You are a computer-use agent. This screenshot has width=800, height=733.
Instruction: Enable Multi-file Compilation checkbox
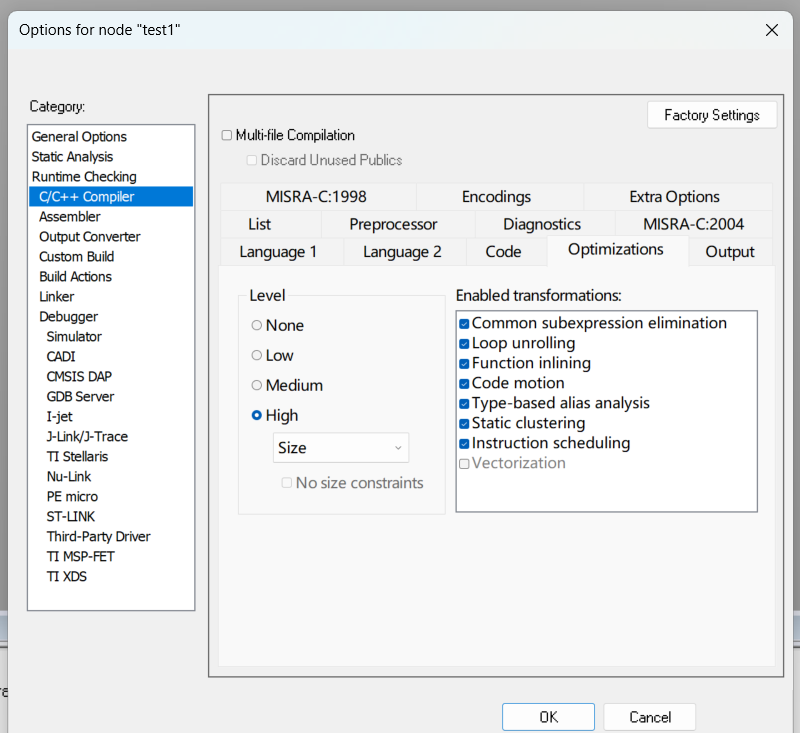[x=227, y=135]
